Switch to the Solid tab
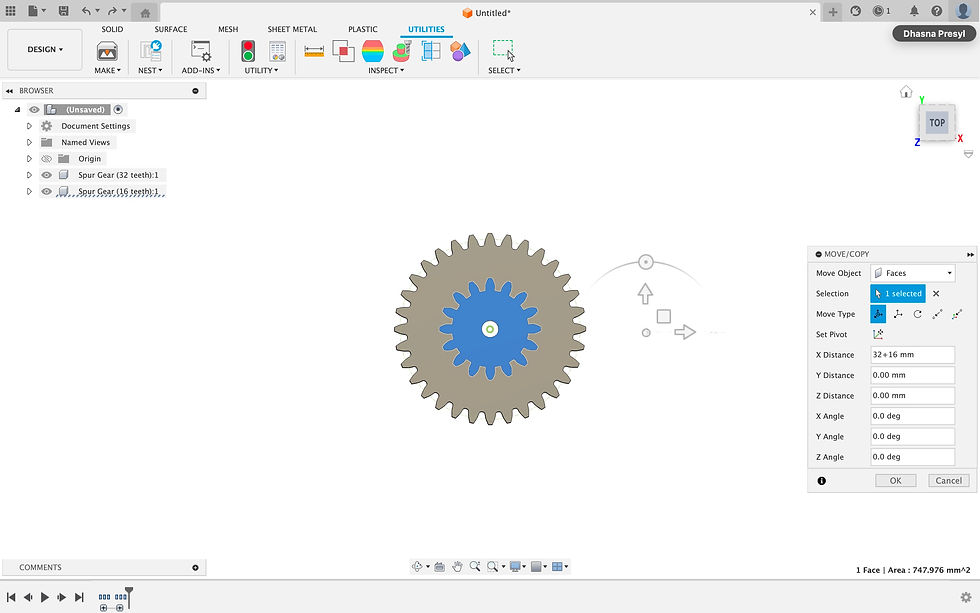 [x=112, y=29]
